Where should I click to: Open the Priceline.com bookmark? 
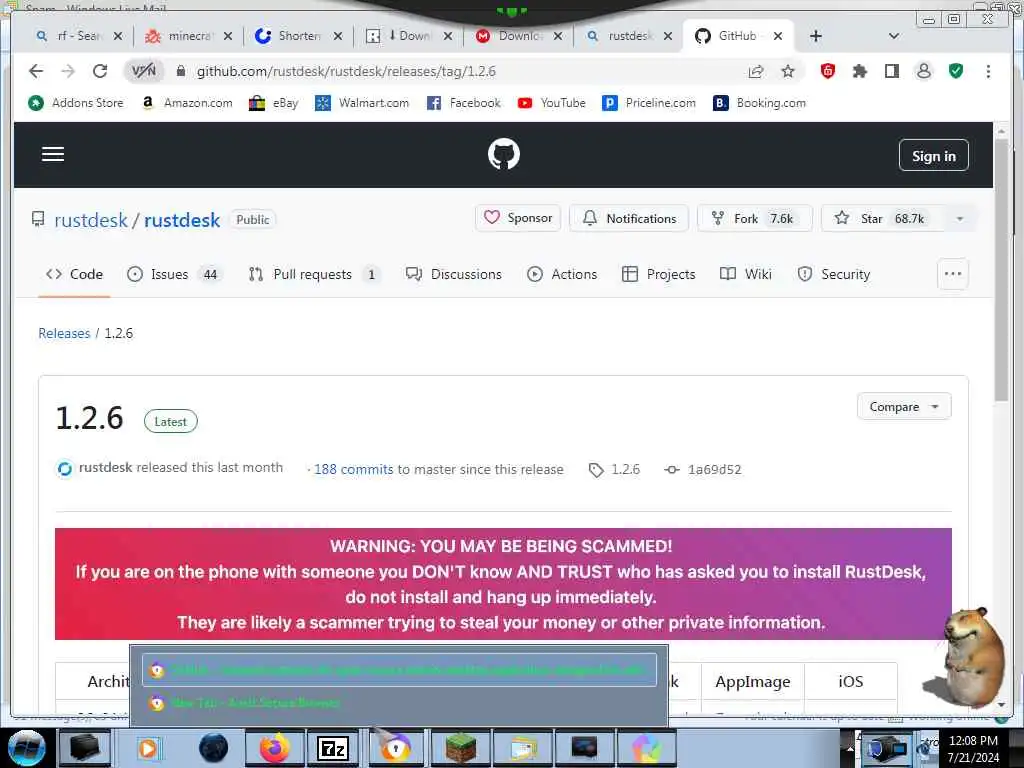649,103
